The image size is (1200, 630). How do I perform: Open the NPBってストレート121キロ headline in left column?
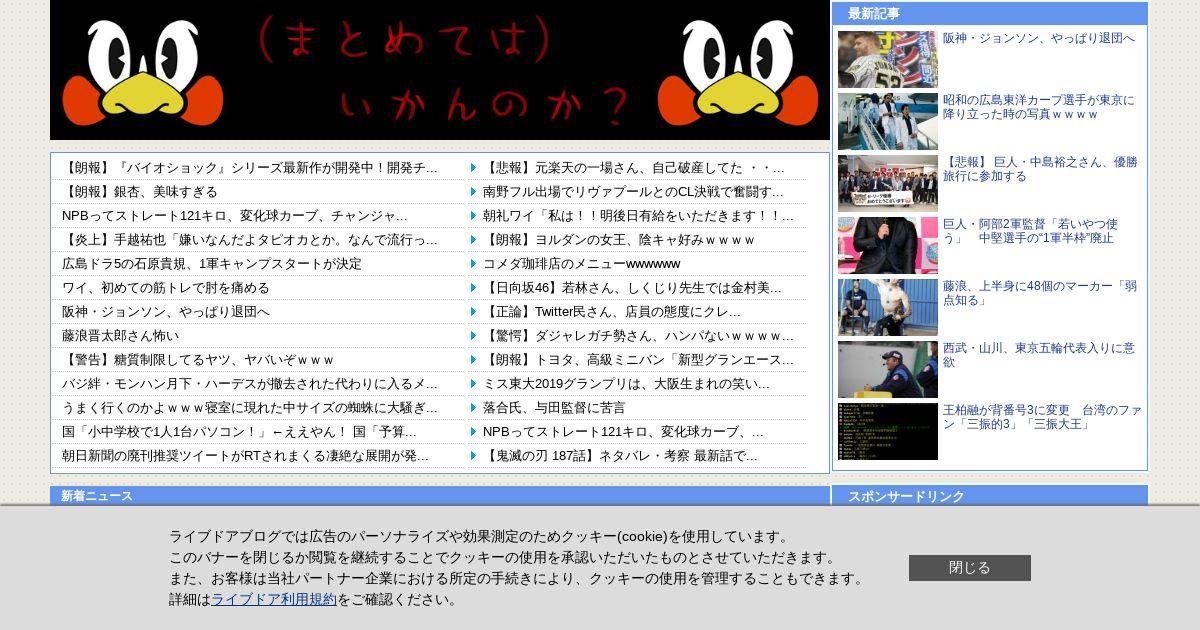pyautogui.click(x=235, y=216)
